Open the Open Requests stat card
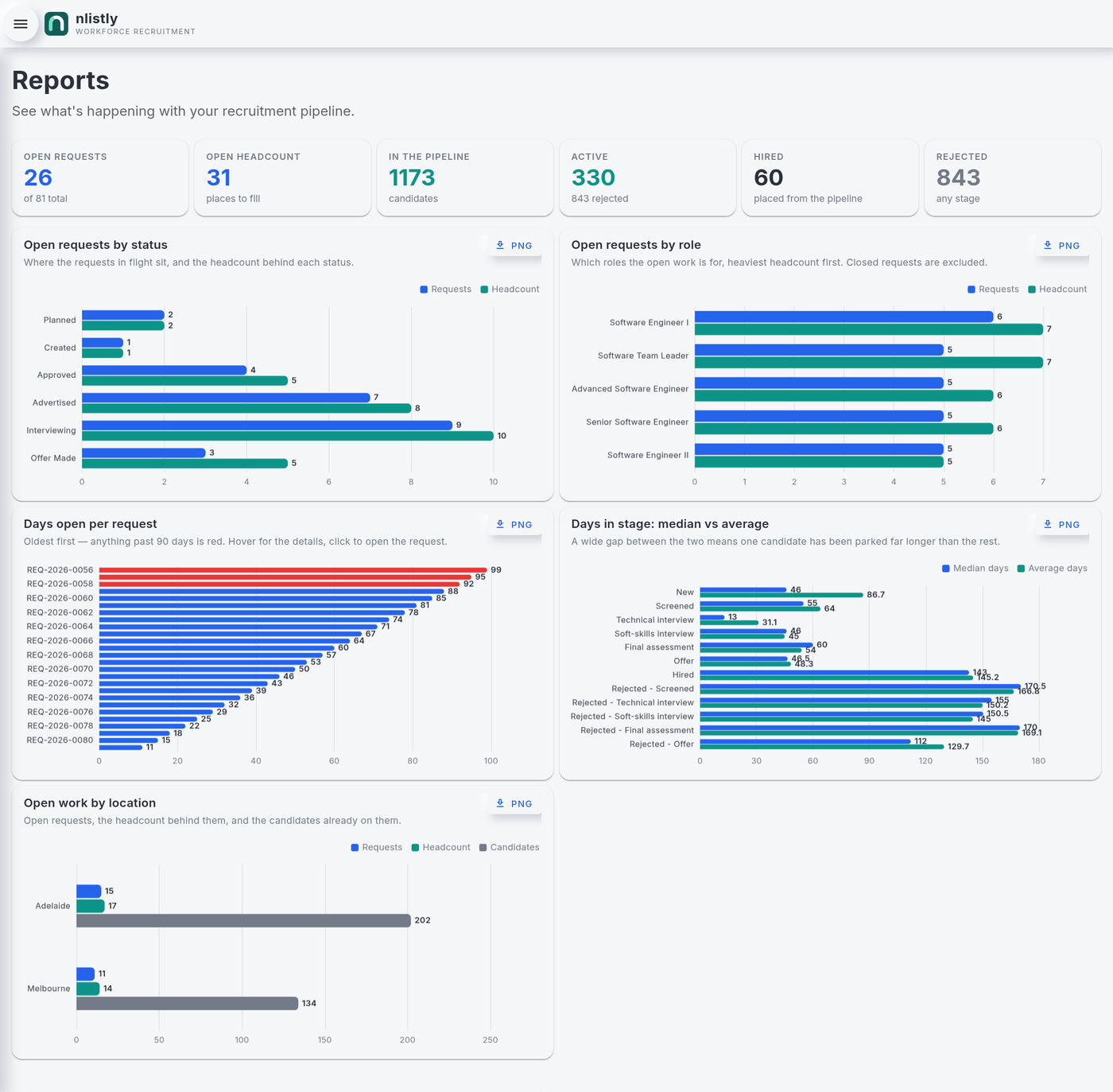 (x=100, y=177)
